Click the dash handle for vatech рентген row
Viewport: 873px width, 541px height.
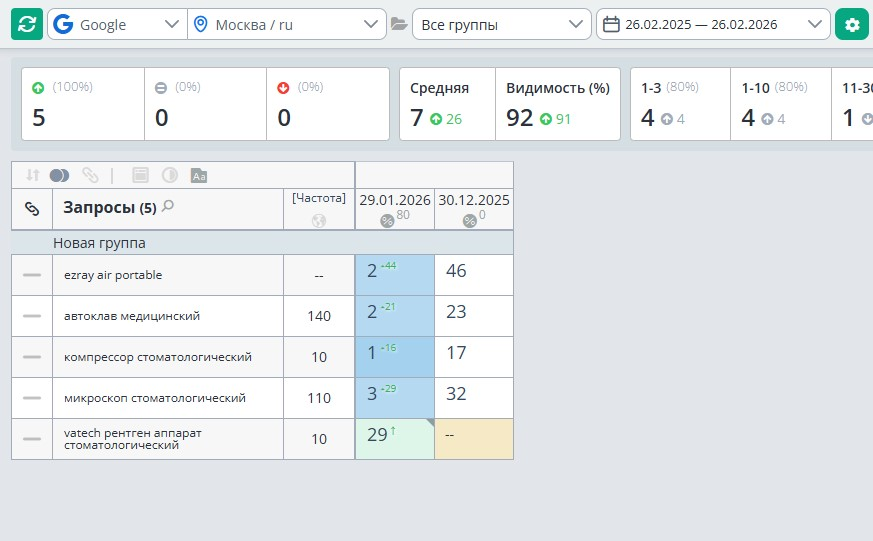[32, 439]
